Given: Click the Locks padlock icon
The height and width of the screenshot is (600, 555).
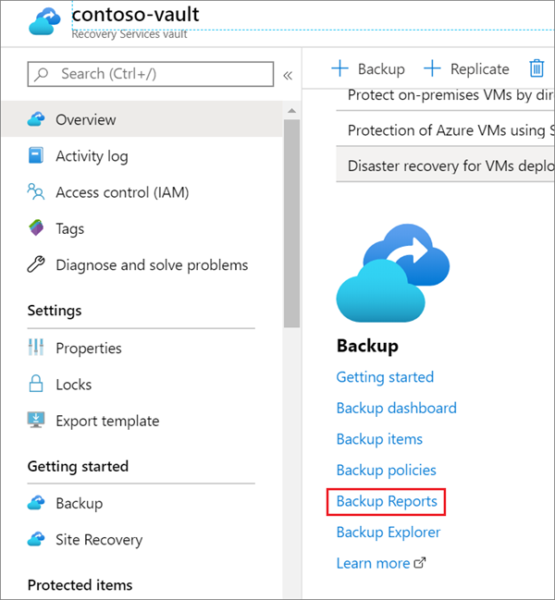Looking at the screenshot, I should pyautogui.click(x=36, y=383).
